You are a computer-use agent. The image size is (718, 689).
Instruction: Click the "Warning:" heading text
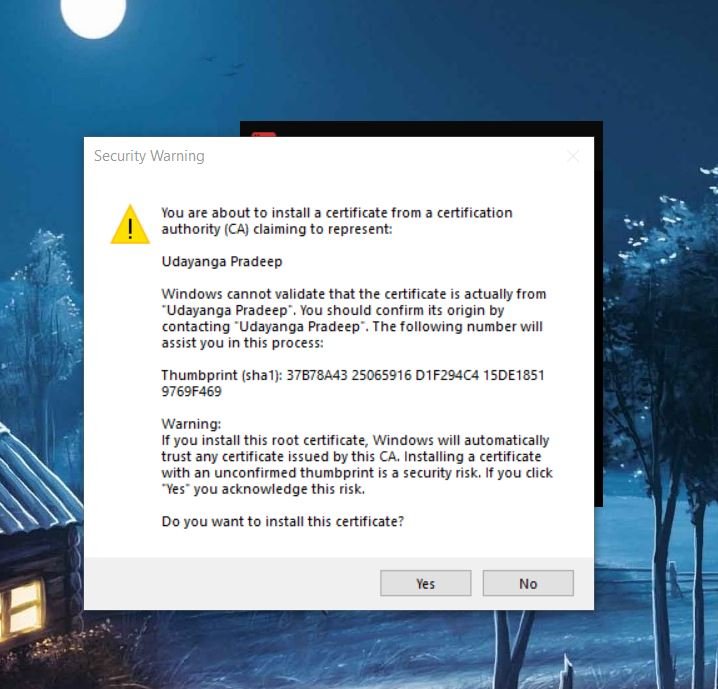(x=191, y=423)
